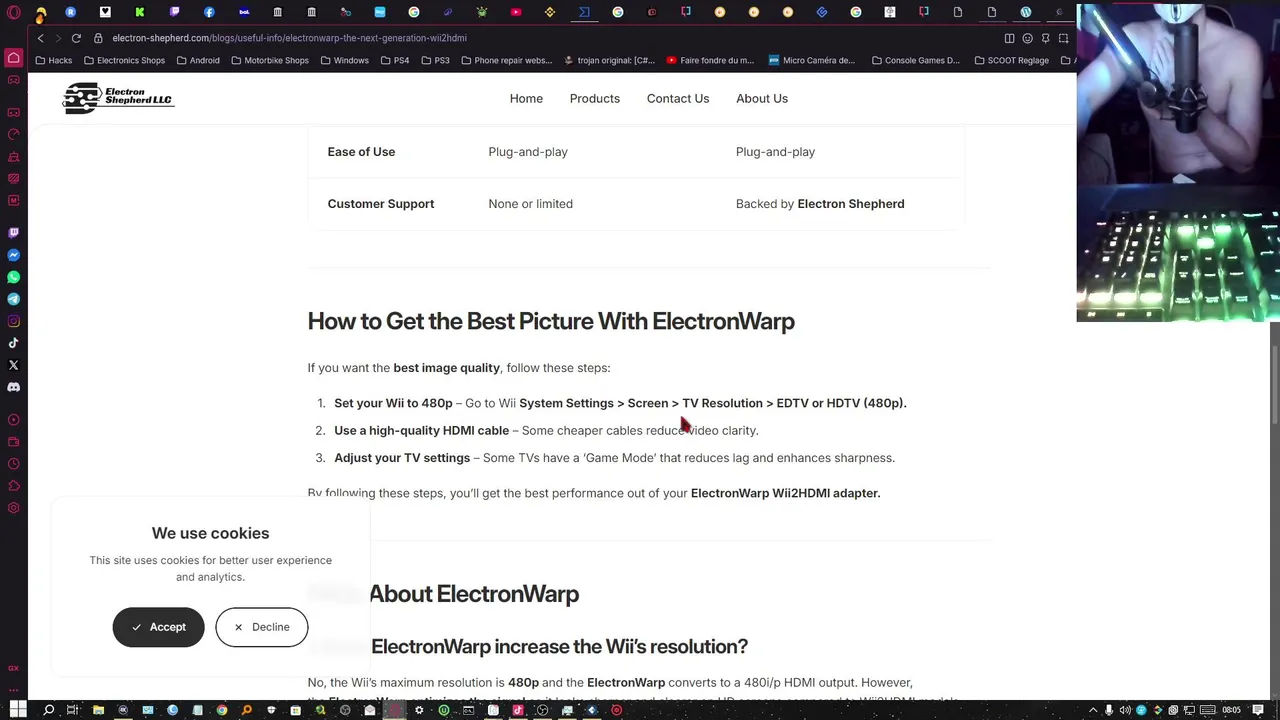This screenshot has width=1280, height=720.
Task: Open the Electronics Shops bookmarks folder
Action: pyautogui.click(x=124, y=60)
